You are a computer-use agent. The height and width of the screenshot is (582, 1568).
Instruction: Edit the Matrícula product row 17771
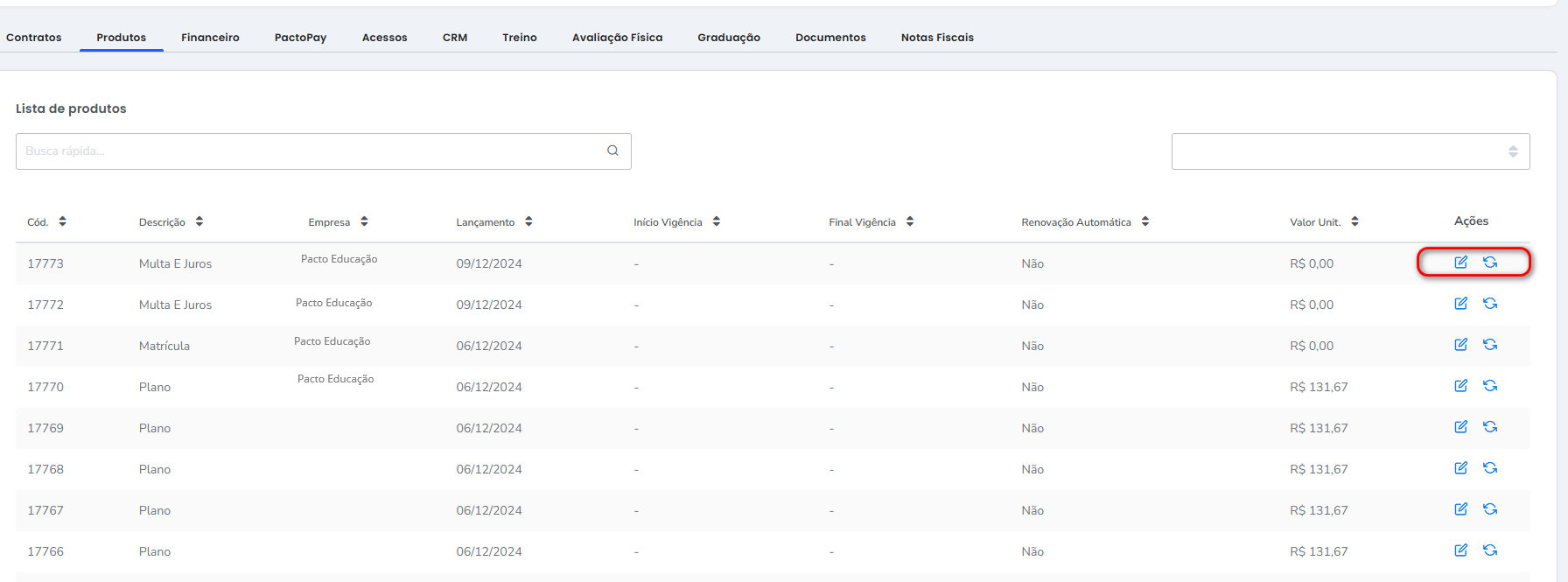(1460, 345)
